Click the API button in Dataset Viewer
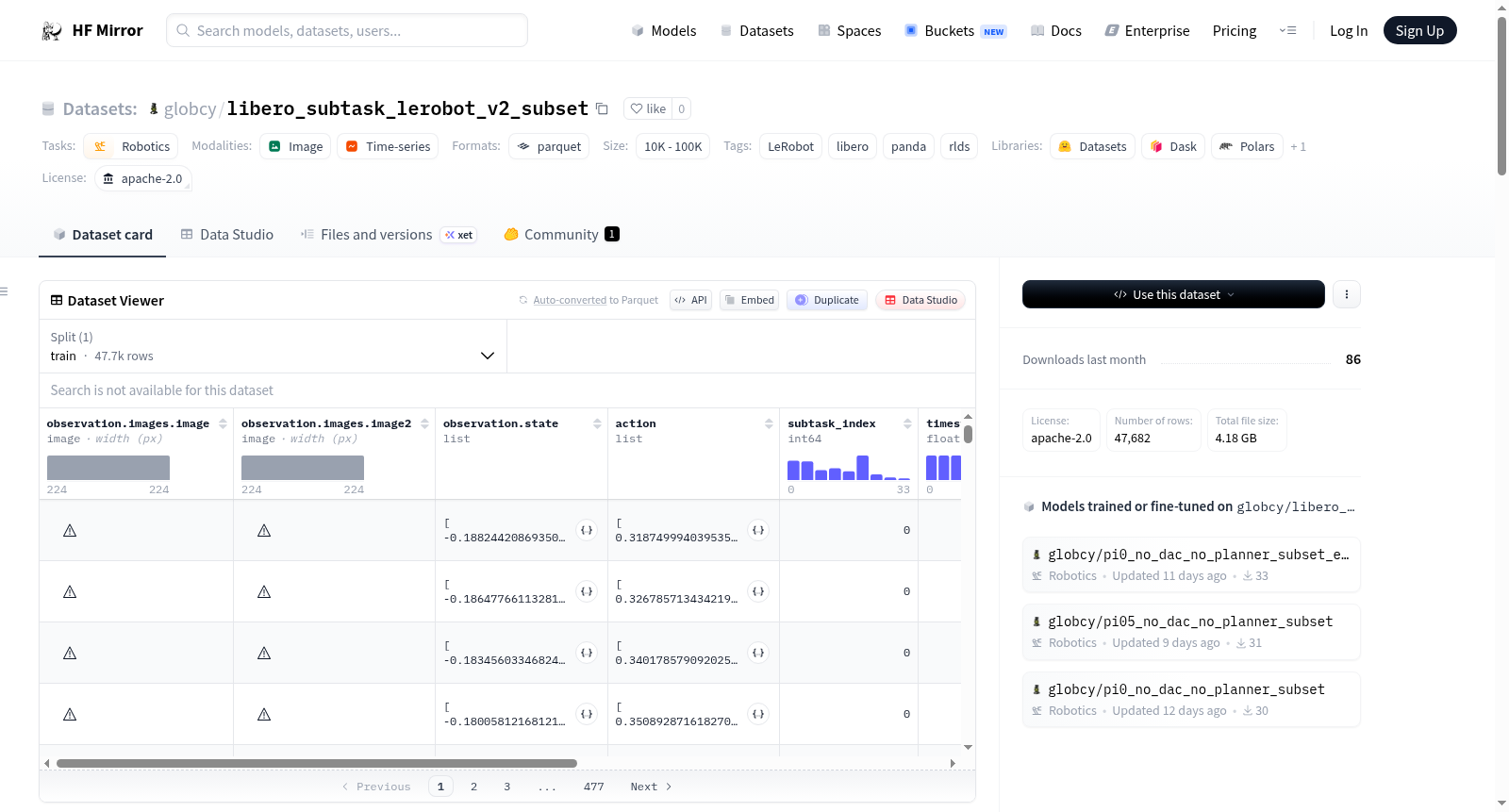 pos(691,300)
